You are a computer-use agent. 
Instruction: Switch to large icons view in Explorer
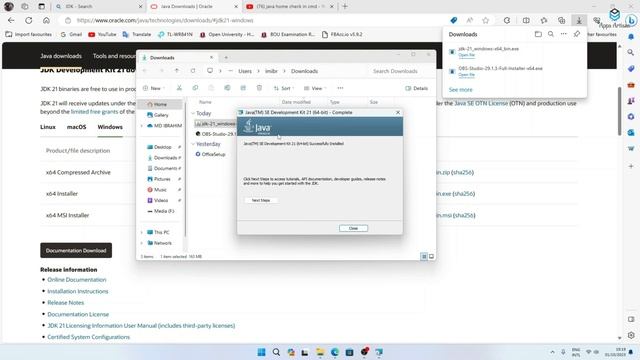click(431, 256)
